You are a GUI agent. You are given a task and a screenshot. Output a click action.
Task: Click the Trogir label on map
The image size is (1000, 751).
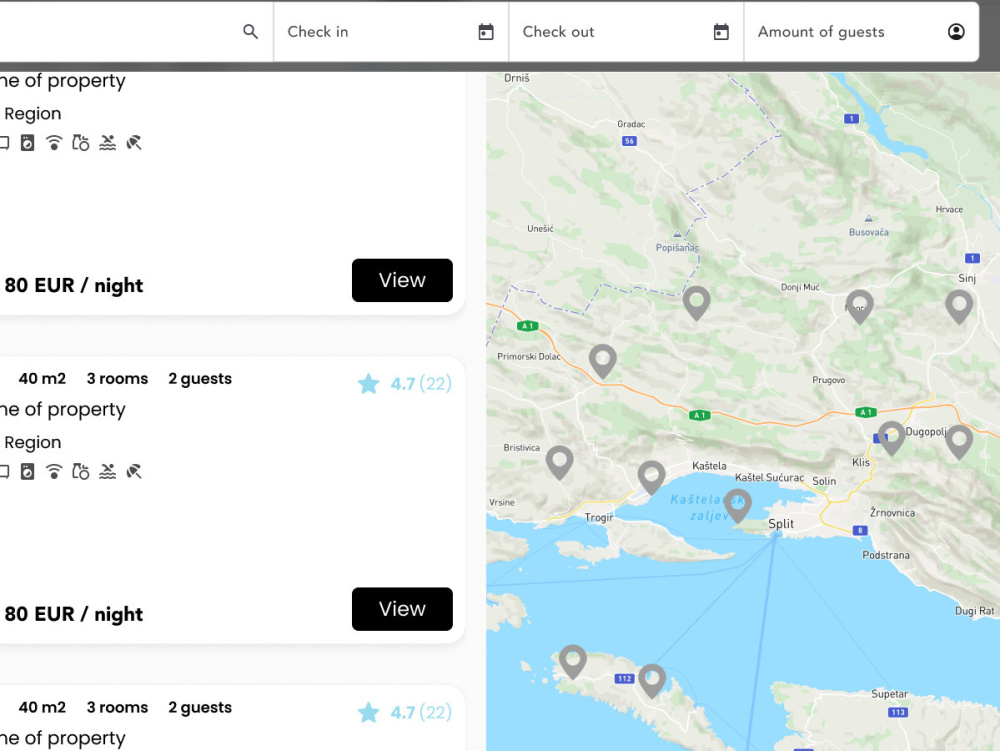599,518
